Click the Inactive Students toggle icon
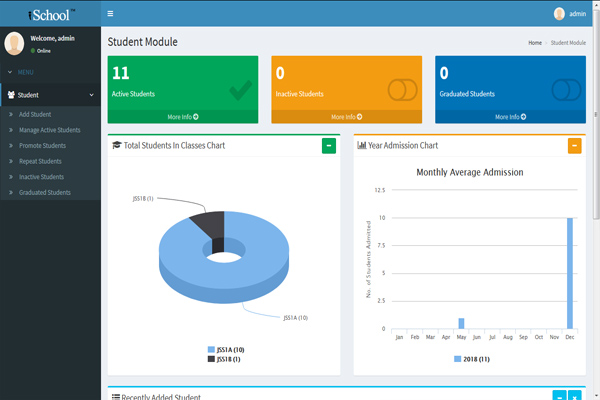The height and width of the screenshot is (400, 600). click(401, 90)
